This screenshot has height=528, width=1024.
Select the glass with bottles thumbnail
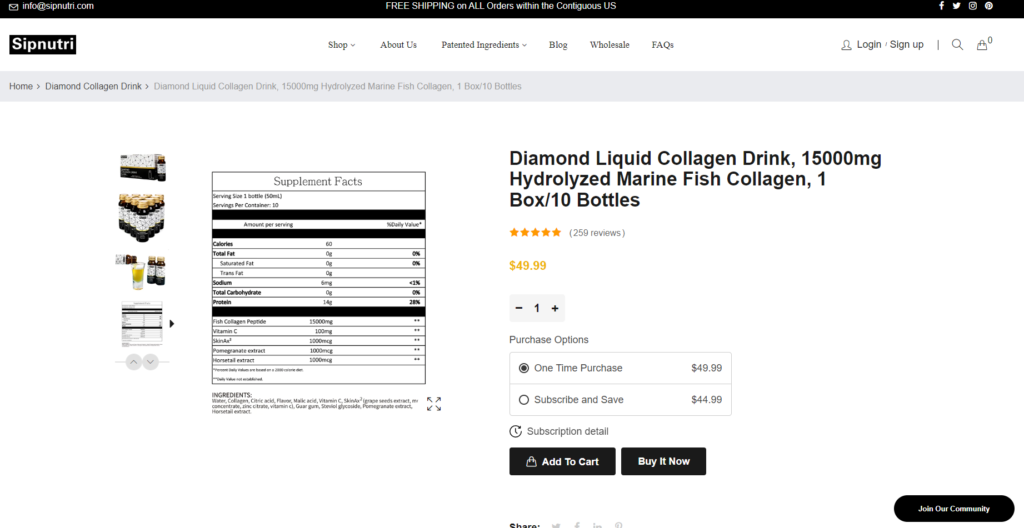[141, 272]
